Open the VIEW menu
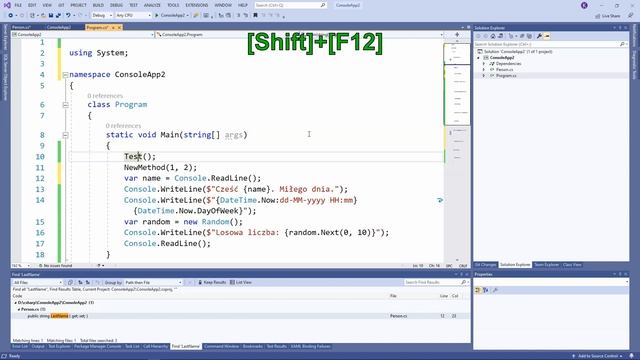Screen dimensions: 640x360 click(x=47, y=5)
